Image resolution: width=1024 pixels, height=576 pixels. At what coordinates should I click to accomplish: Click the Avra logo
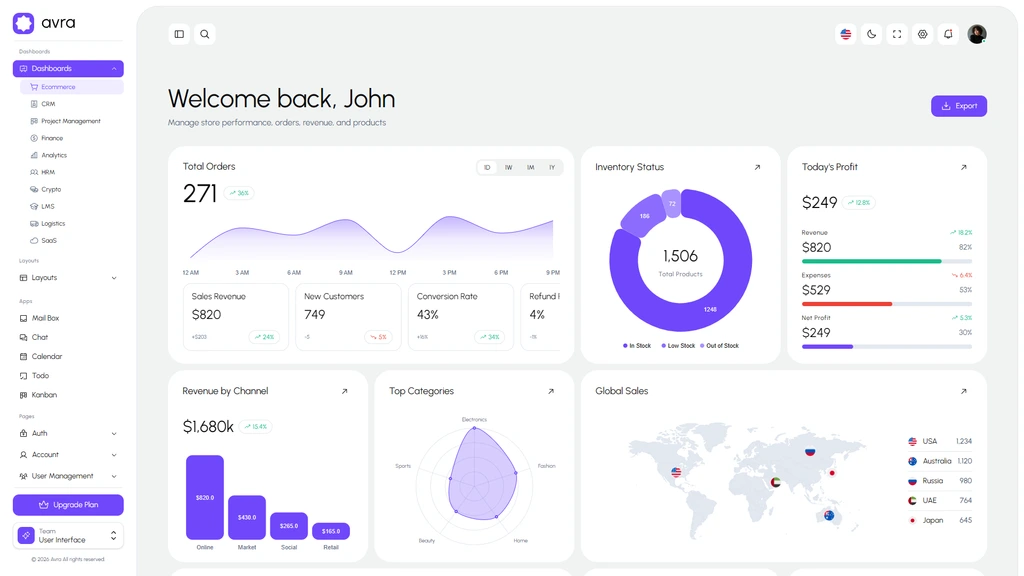(44, 23)
